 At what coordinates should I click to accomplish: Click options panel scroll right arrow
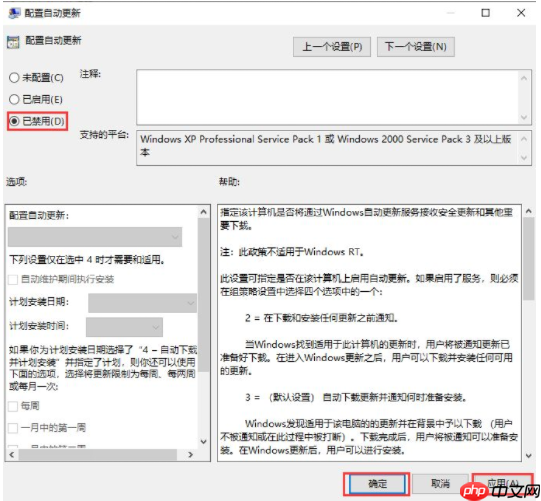(x=190, y=455)
